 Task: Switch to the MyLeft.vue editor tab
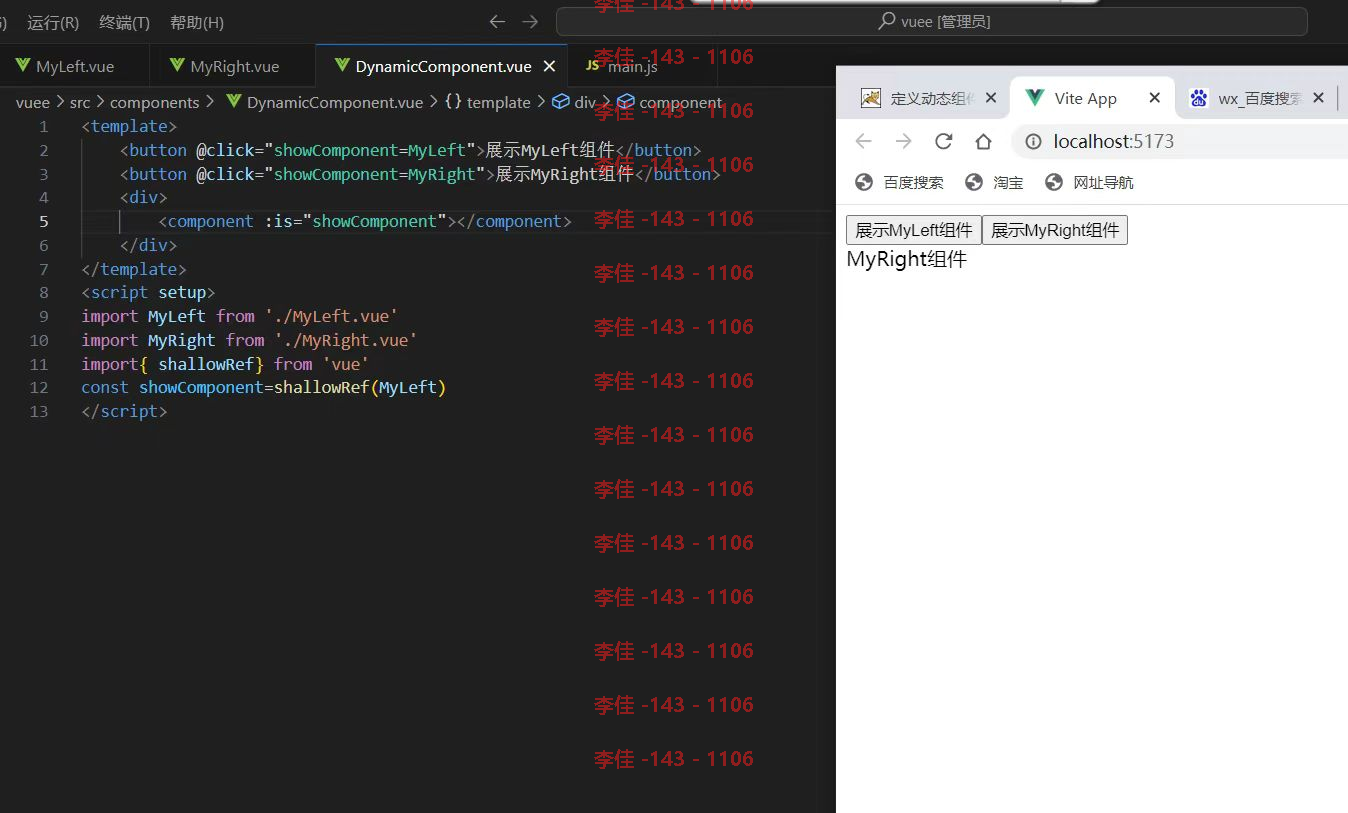(x=75, y=67)
